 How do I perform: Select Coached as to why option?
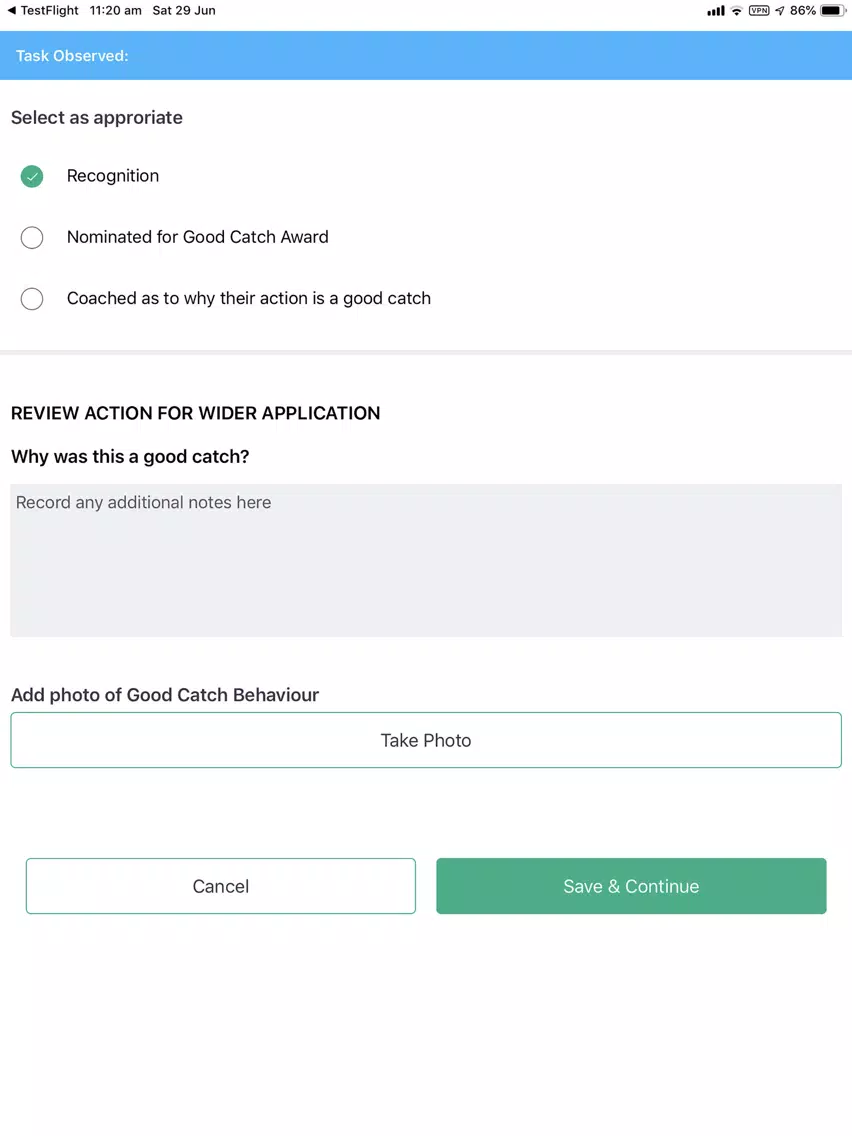32,298
